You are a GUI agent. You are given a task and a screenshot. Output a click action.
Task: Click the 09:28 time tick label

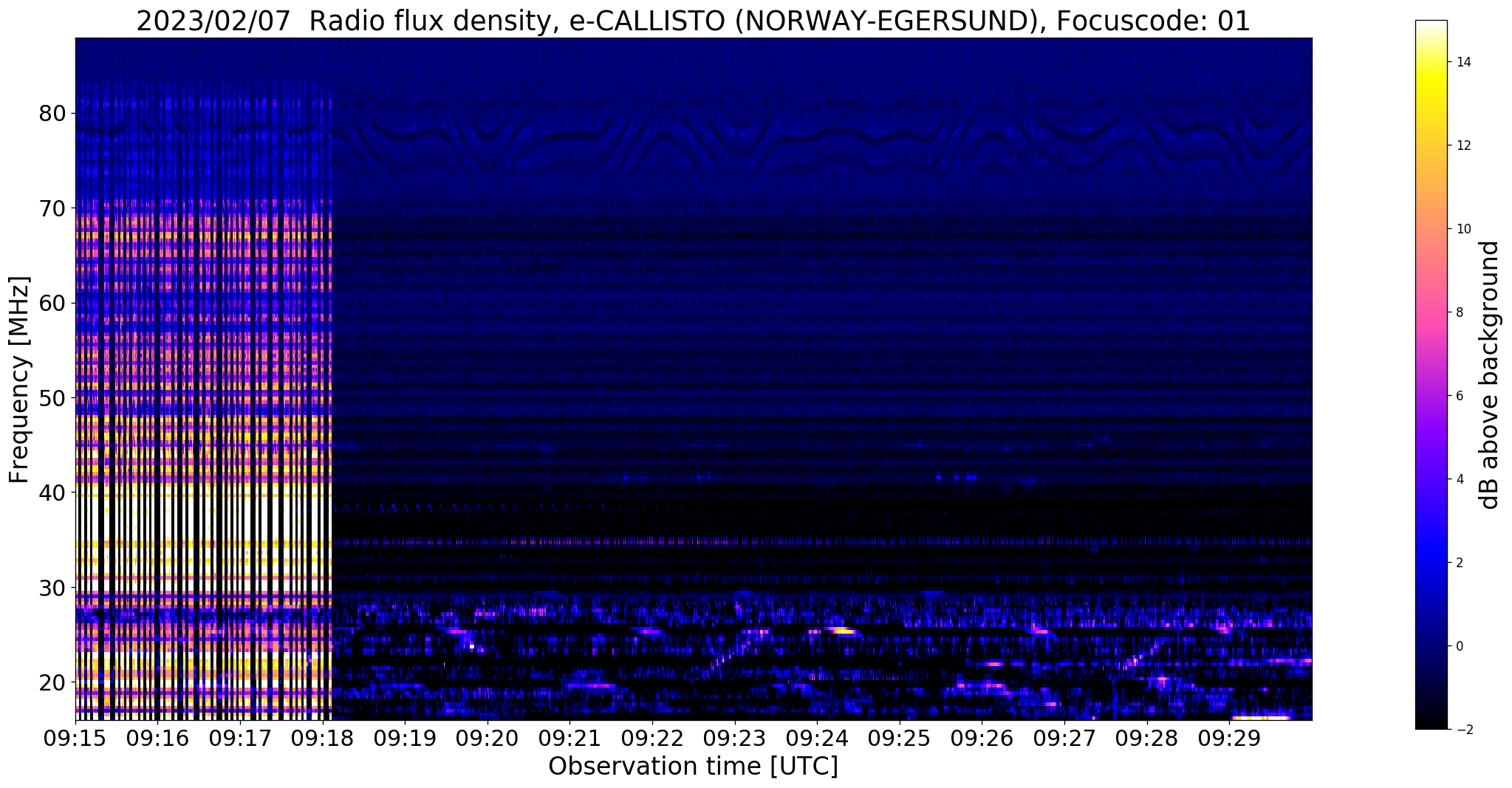1147,738
